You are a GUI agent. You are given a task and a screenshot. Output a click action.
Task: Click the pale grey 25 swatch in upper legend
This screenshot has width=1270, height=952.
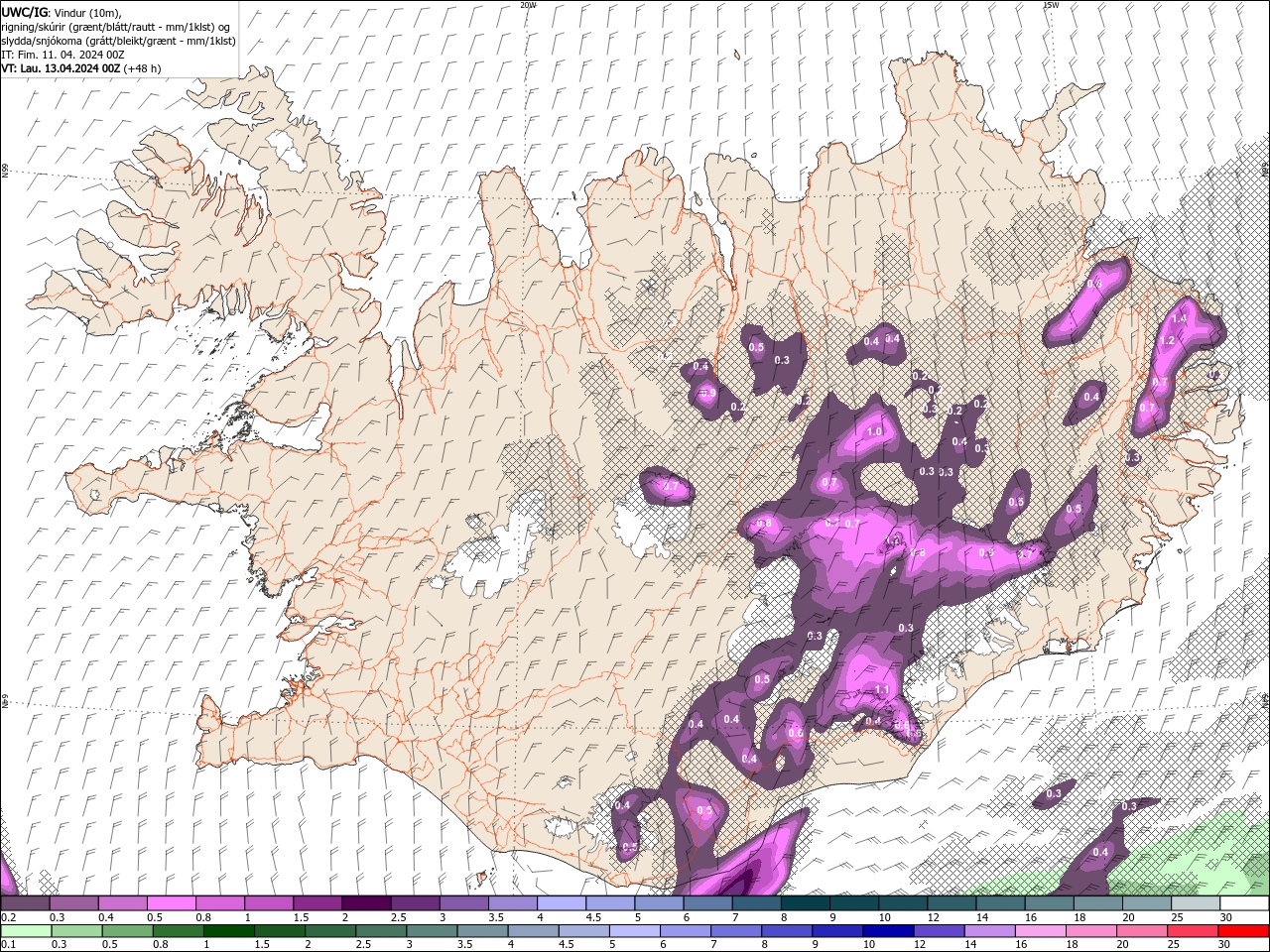[1194, 903]
